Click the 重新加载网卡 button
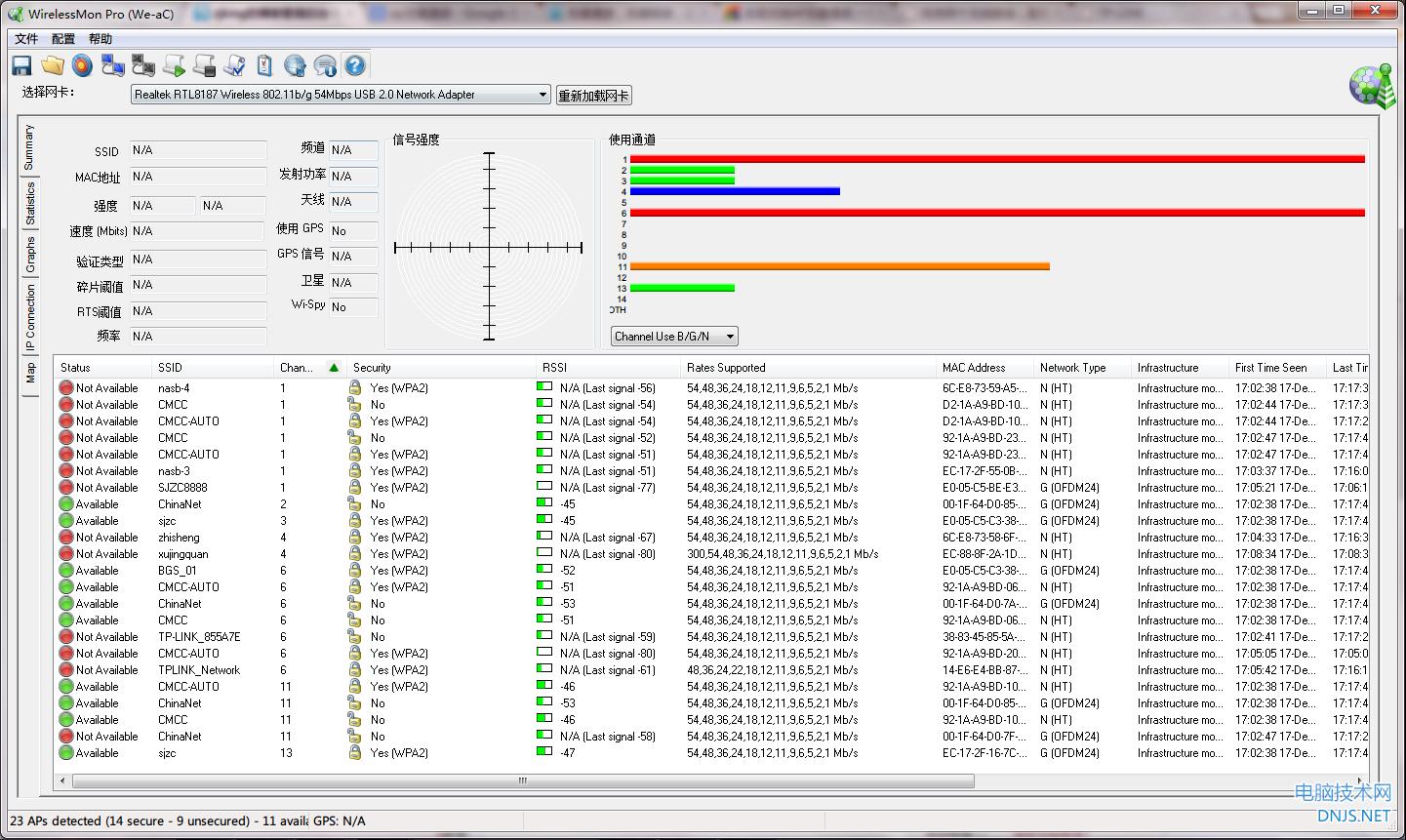This screenshot has width=1406, height=840. tap(593, 96)
